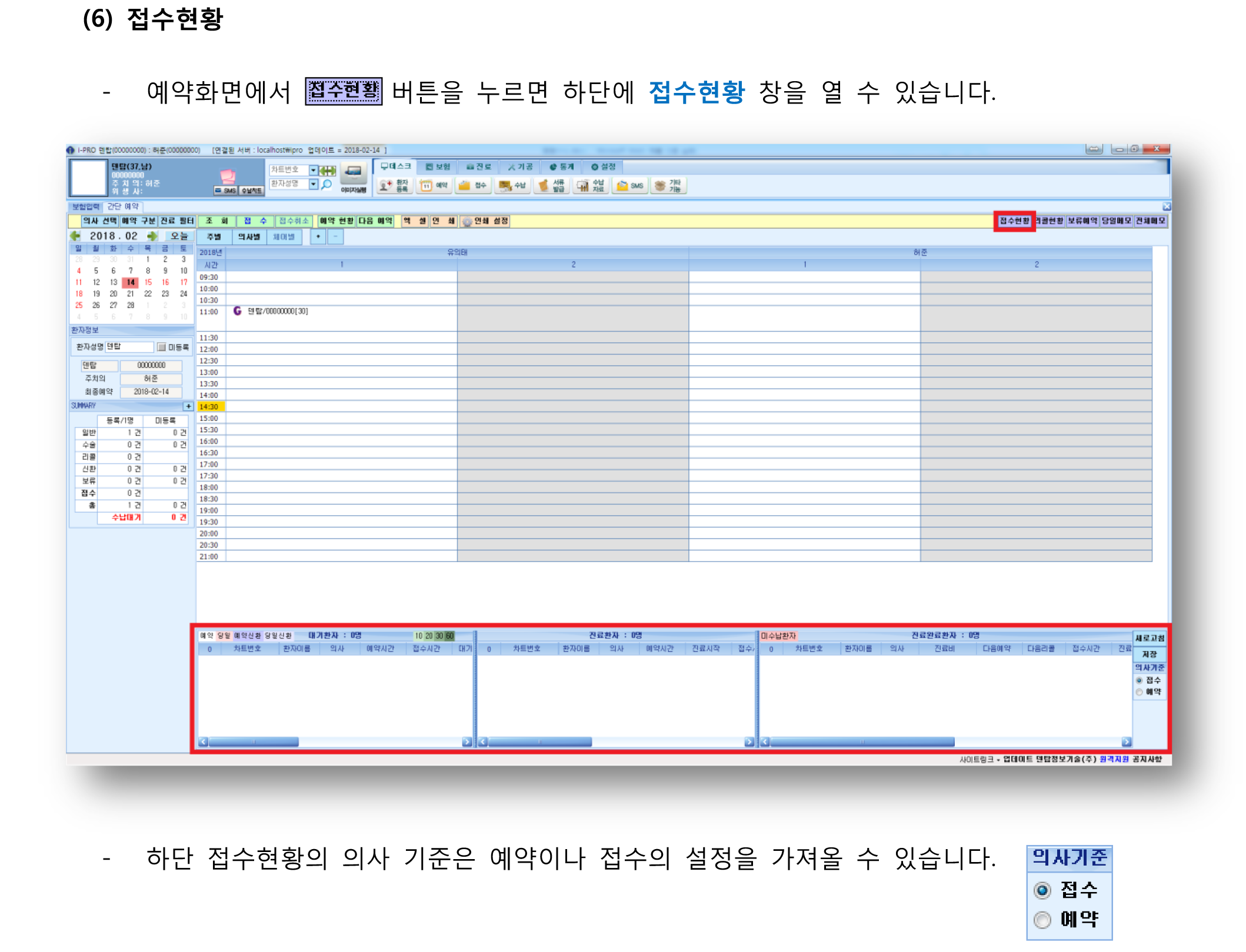The width and height of the screenshot is (1246, 952).
Task: Open 예약 구분 selector
Action: click(139, 221)
